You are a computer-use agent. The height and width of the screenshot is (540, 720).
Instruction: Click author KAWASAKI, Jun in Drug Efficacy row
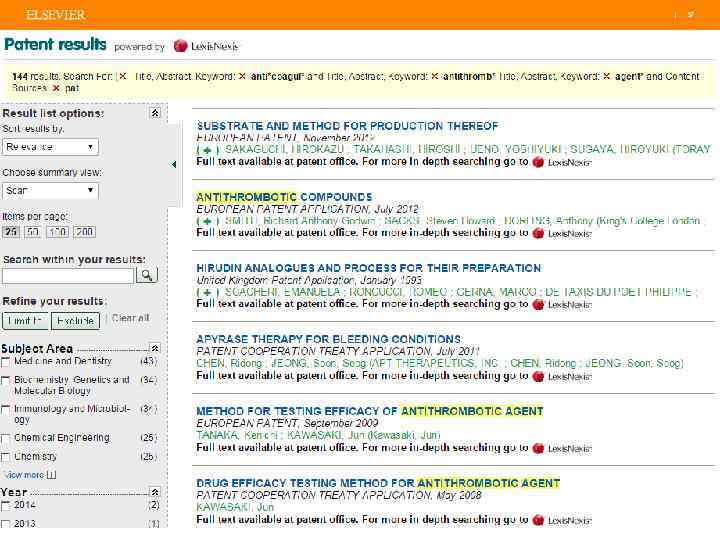tap(235, 507)
